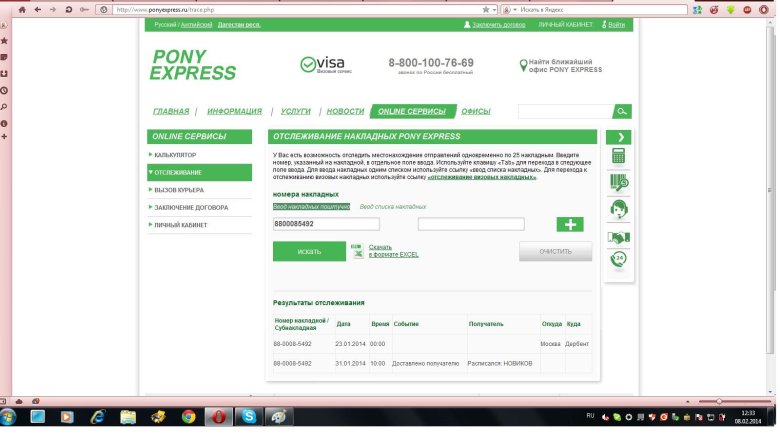780x438 pixels.
Task: Click the site search magnifier button
Action: pyautogui.click(x=623, y=111)
